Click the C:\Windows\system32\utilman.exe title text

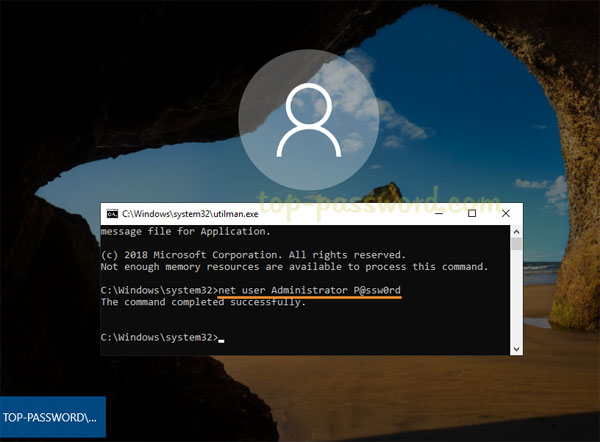point(187,214)
